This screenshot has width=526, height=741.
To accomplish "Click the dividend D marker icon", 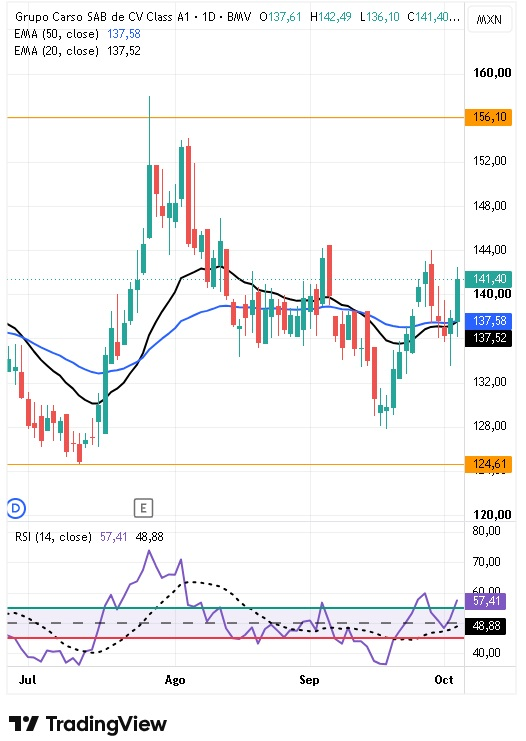I will coord(16,508).
